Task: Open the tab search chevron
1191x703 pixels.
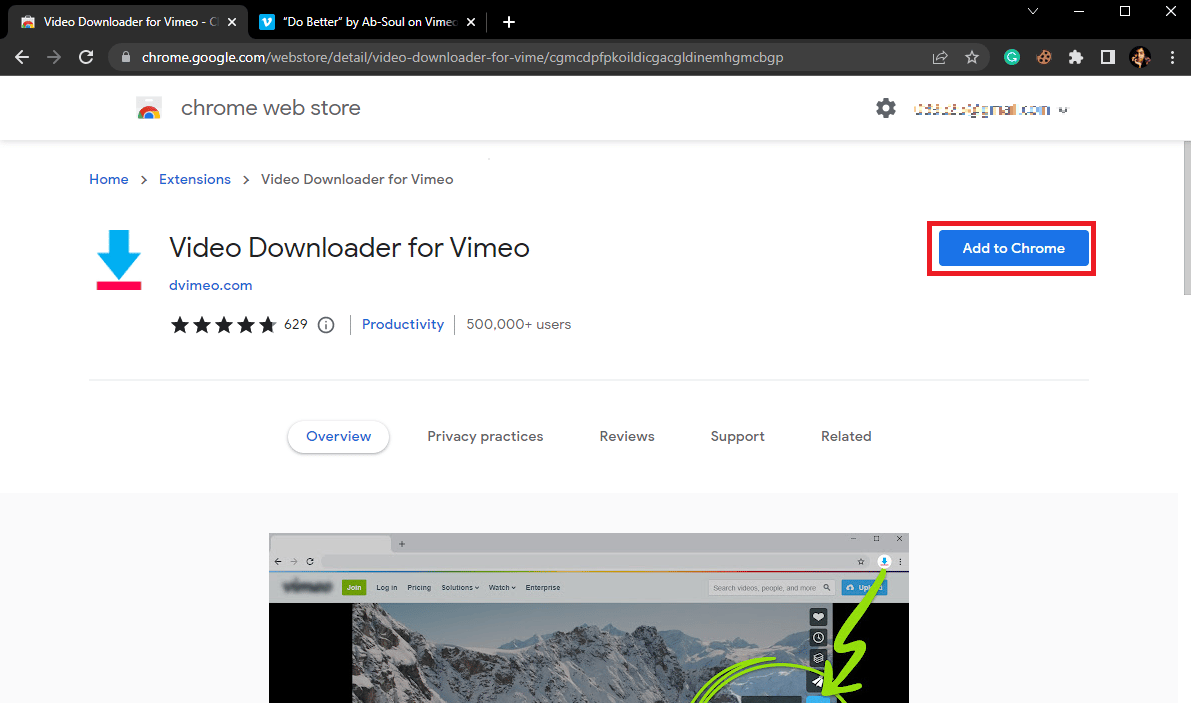Action: pyautogui.click(x=1032, y=11)
